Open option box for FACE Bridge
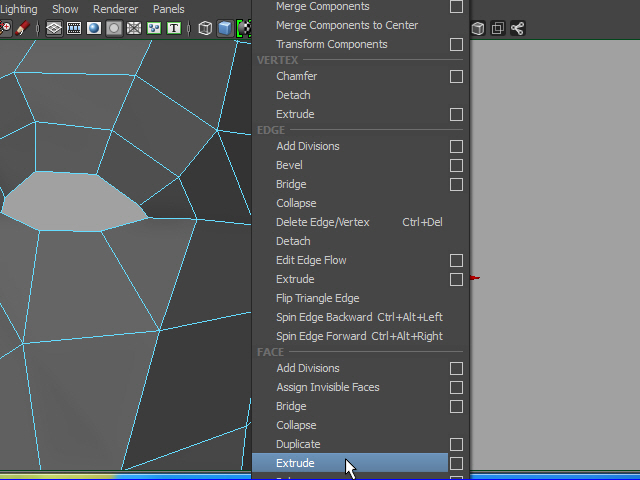 456,406
